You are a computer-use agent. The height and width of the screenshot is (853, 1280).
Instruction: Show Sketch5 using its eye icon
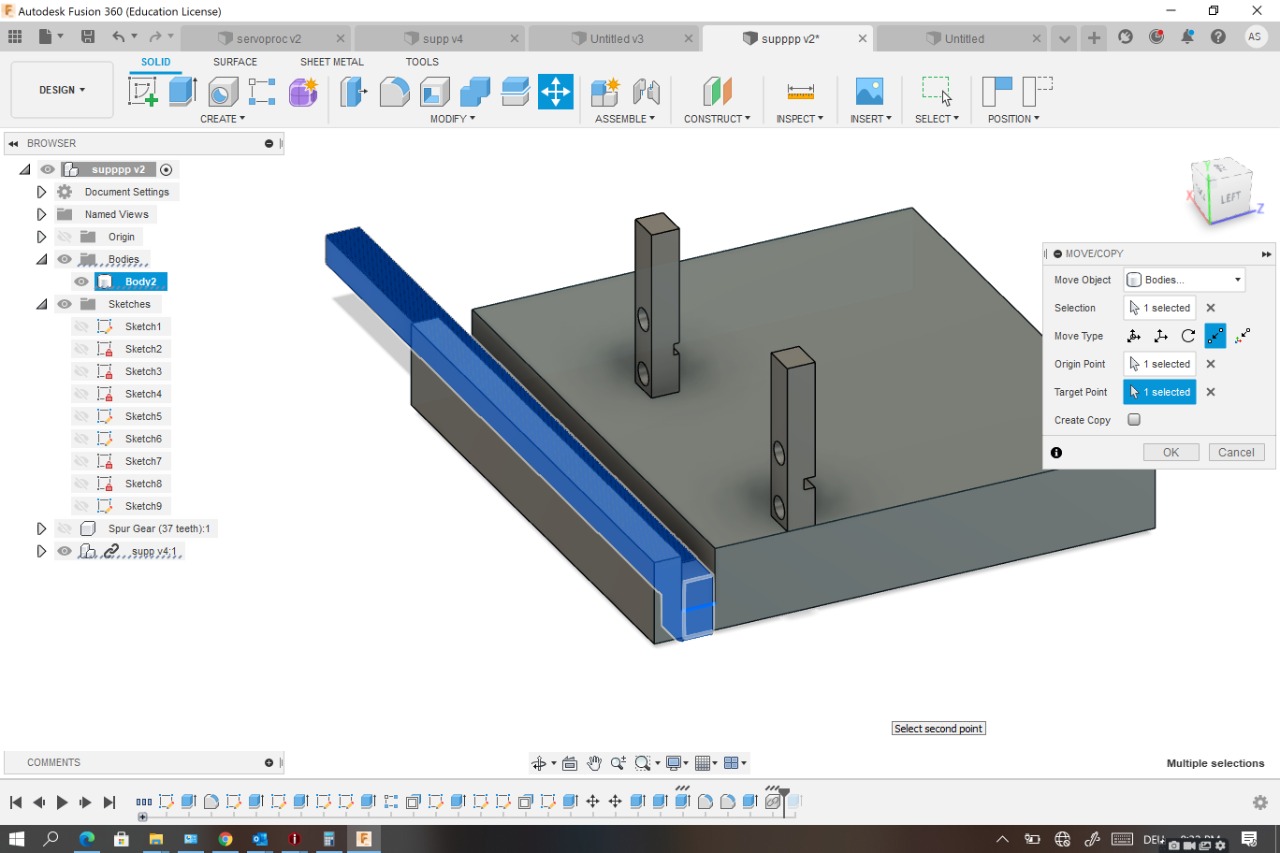pyautogui.click(x=82, y=416)
